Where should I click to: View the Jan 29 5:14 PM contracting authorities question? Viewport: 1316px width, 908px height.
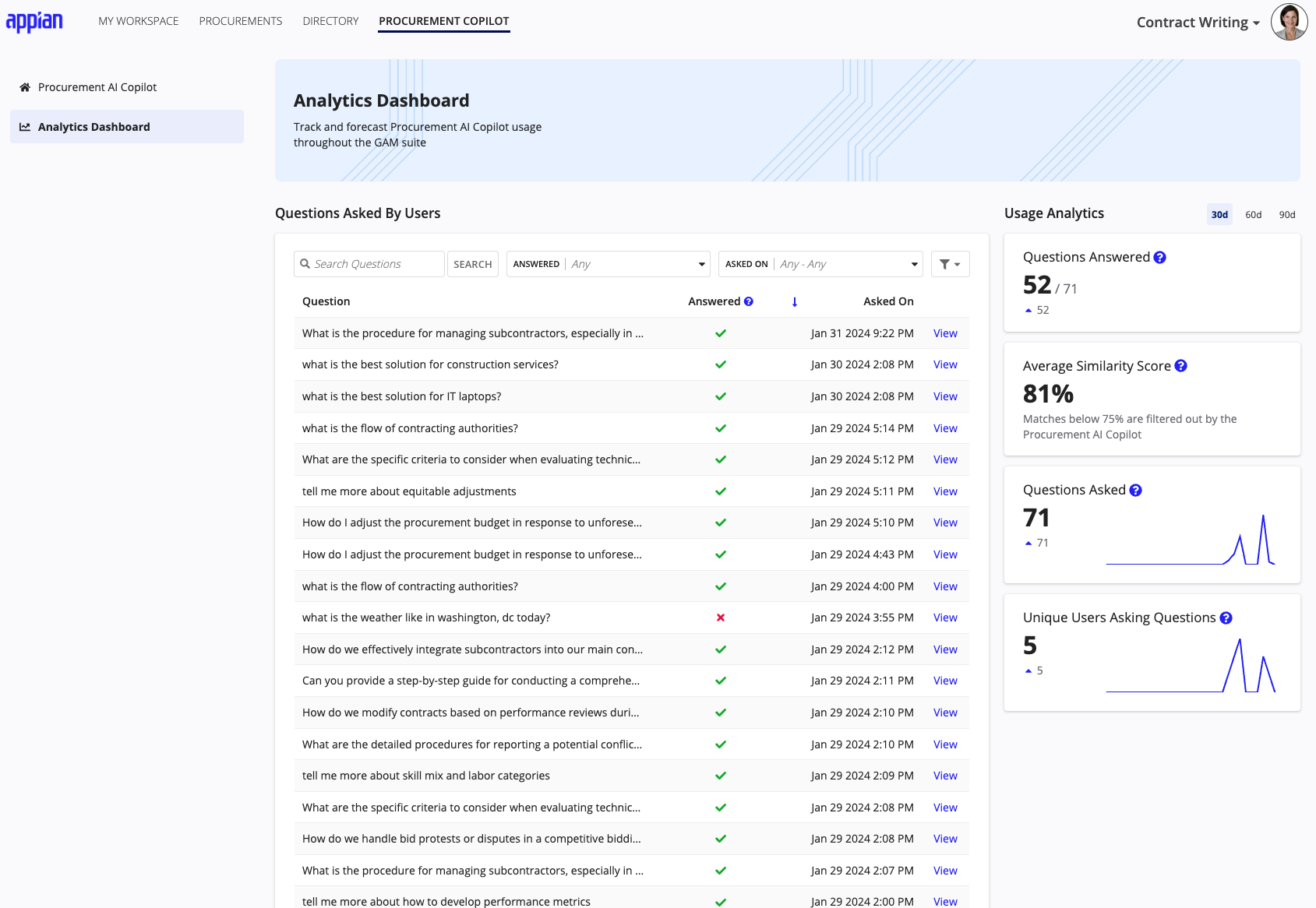945,428
